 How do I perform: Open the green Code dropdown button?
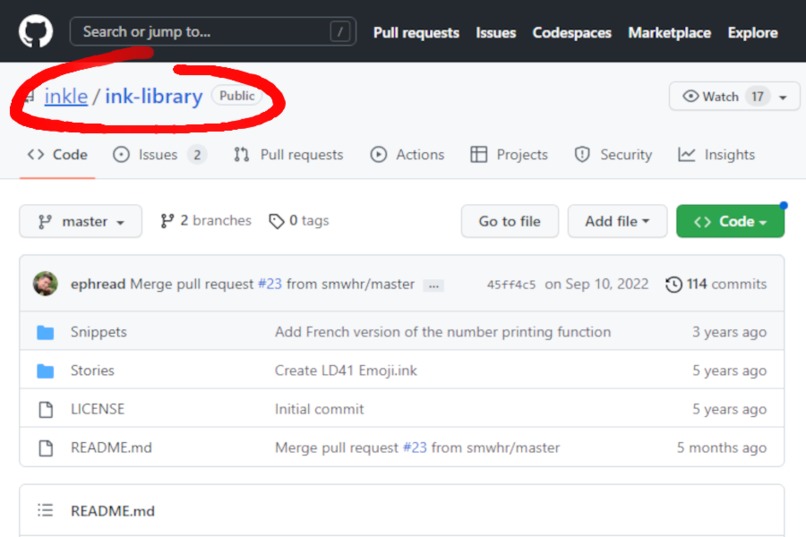coord(730,221)
